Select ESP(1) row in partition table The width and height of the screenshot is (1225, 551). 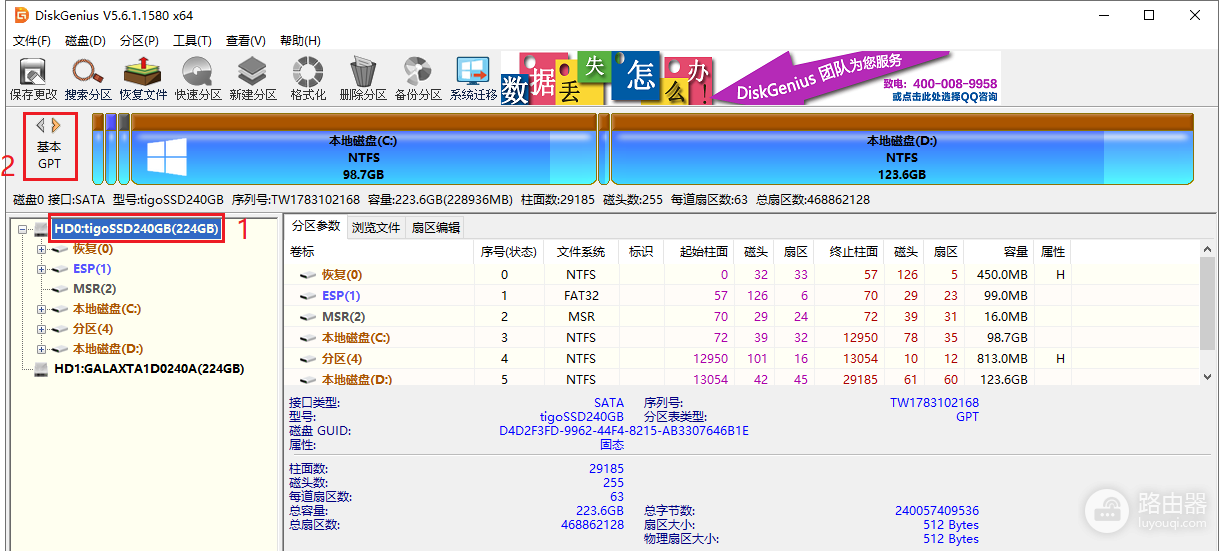pyautogui.click(x=740, y=295)
